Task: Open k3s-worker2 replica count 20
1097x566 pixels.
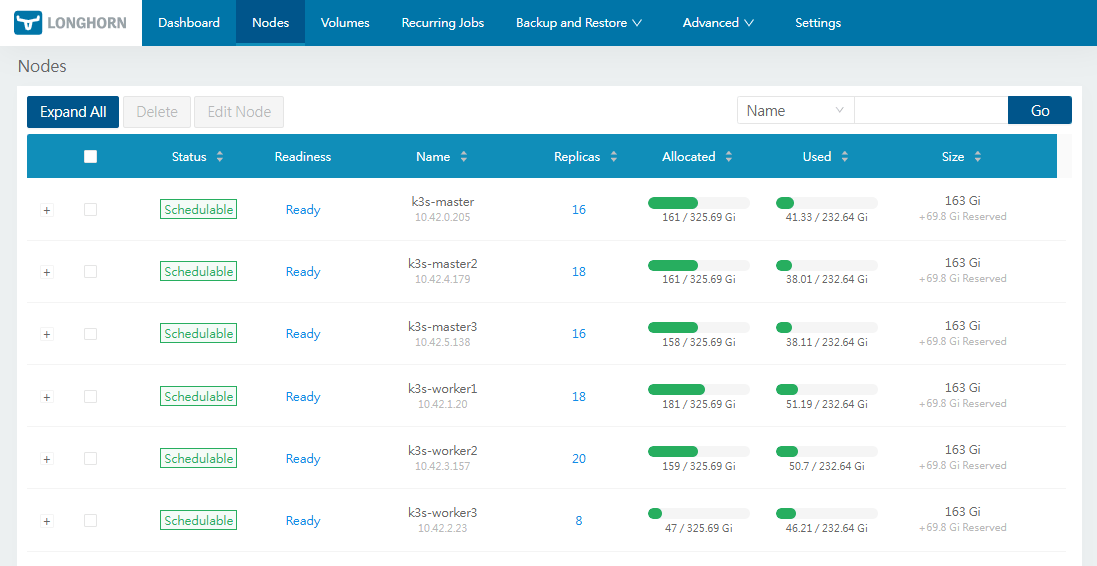Action: 579,458
